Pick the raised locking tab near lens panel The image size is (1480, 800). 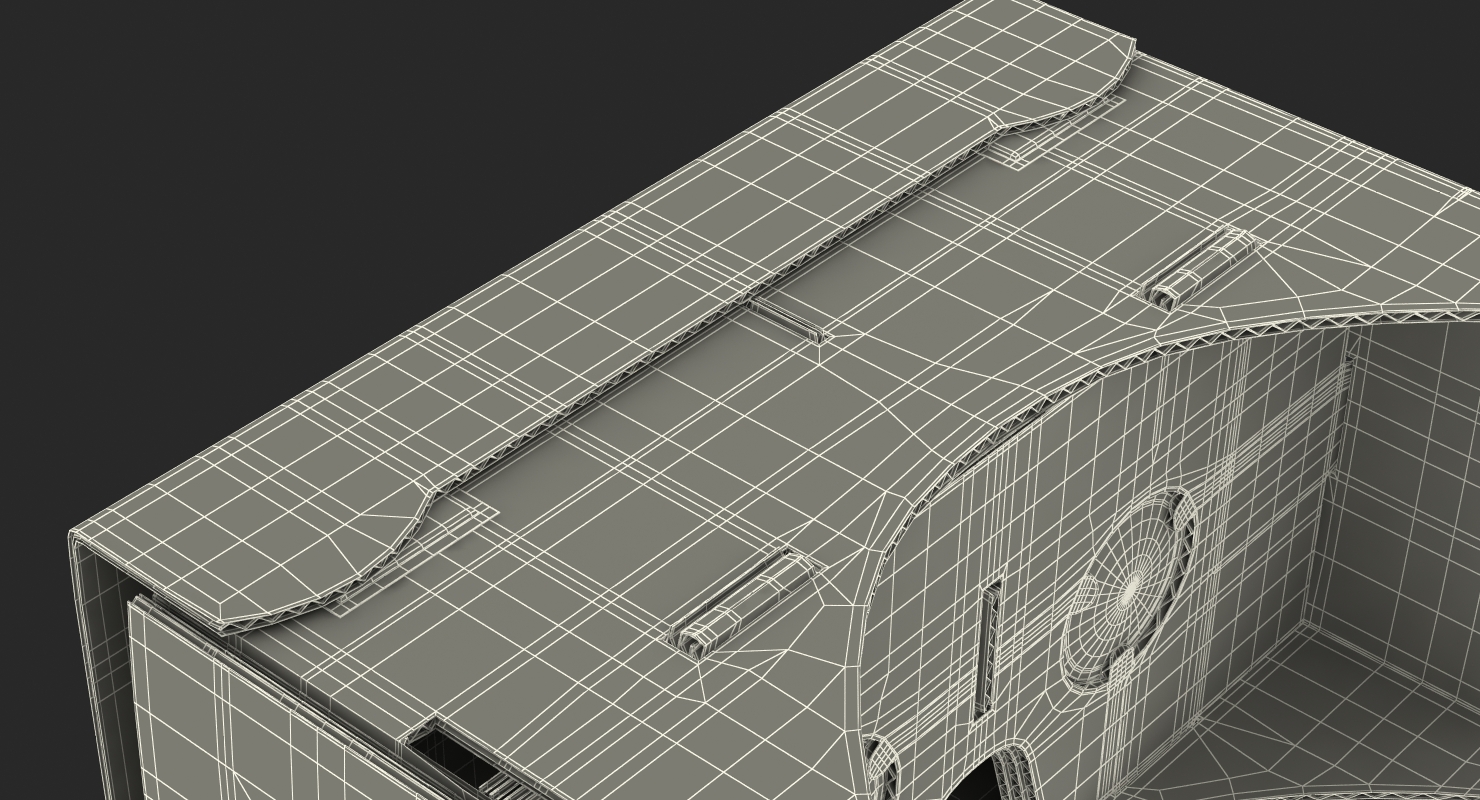[x=743, y=603]
